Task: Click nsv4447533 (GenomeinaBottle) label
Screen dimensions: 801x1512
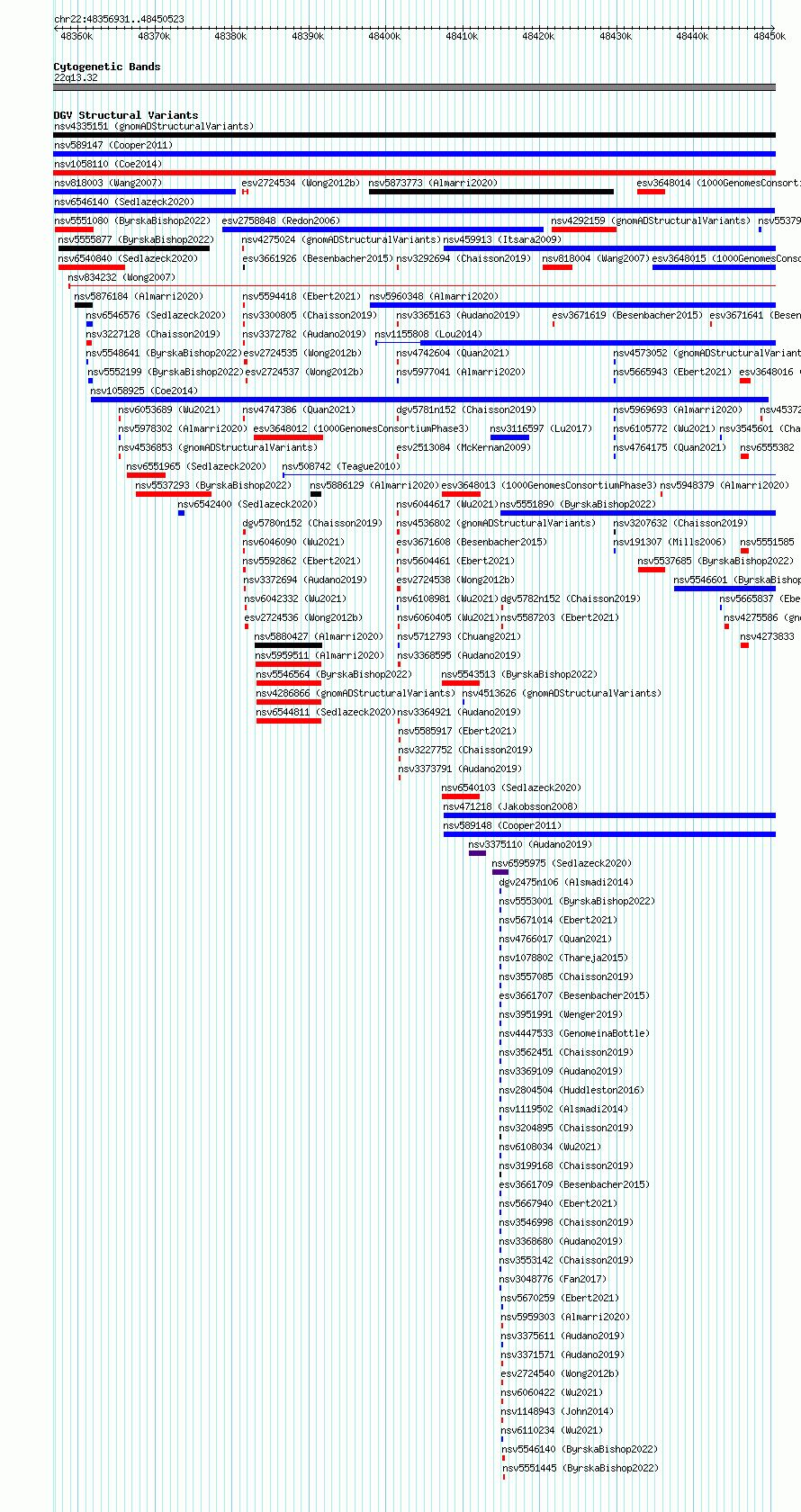Action: [x=574, y=1033]
